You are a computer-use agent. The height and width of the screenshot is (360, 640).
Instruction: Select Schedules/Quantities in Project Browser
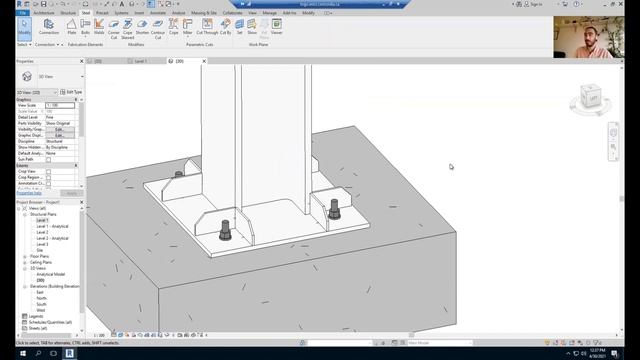(50, 322)
